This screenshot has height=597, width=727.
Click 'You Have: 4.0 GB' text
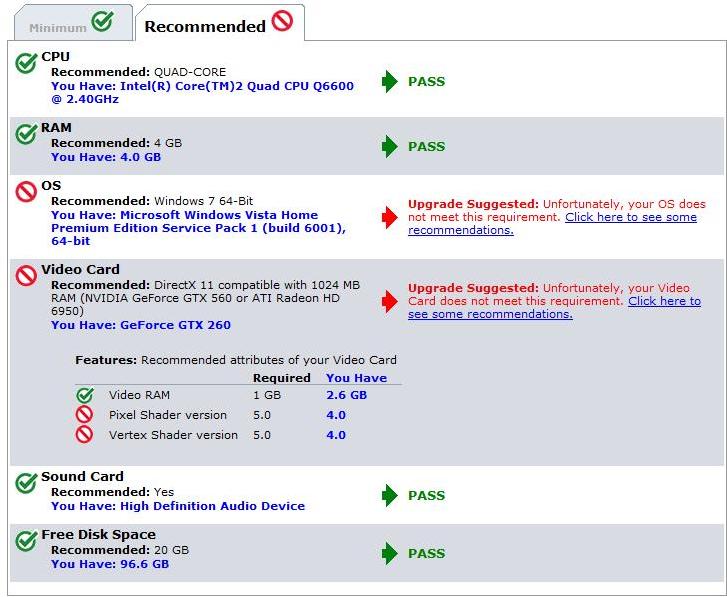106,157
